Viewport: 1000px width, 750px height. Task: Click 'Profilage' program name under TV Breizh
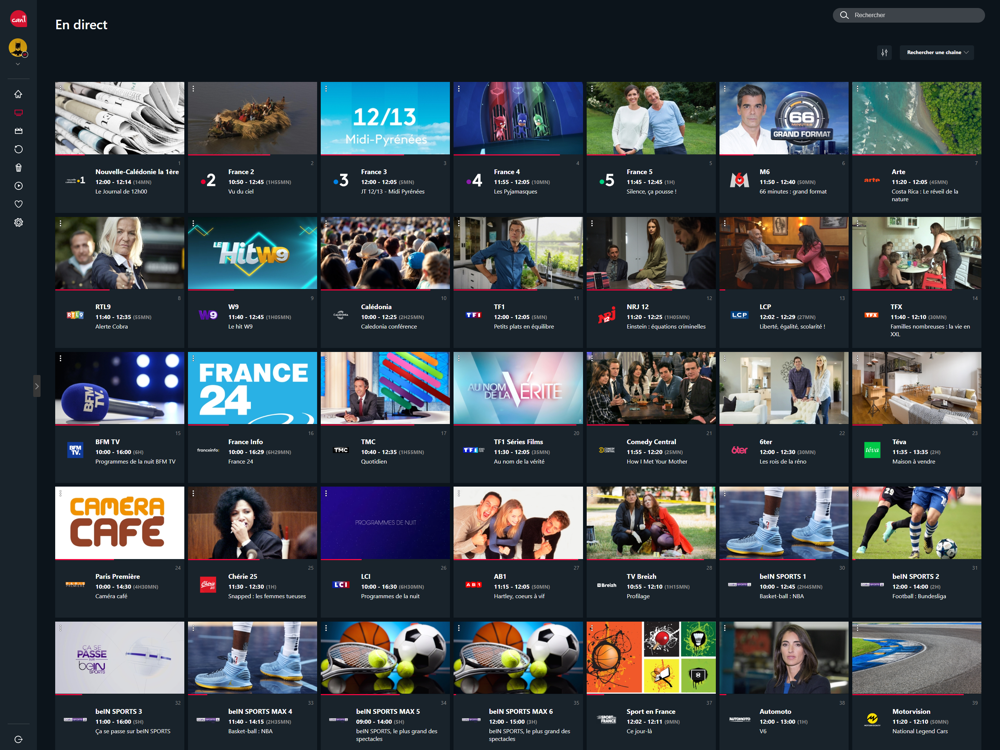point(638,596)
